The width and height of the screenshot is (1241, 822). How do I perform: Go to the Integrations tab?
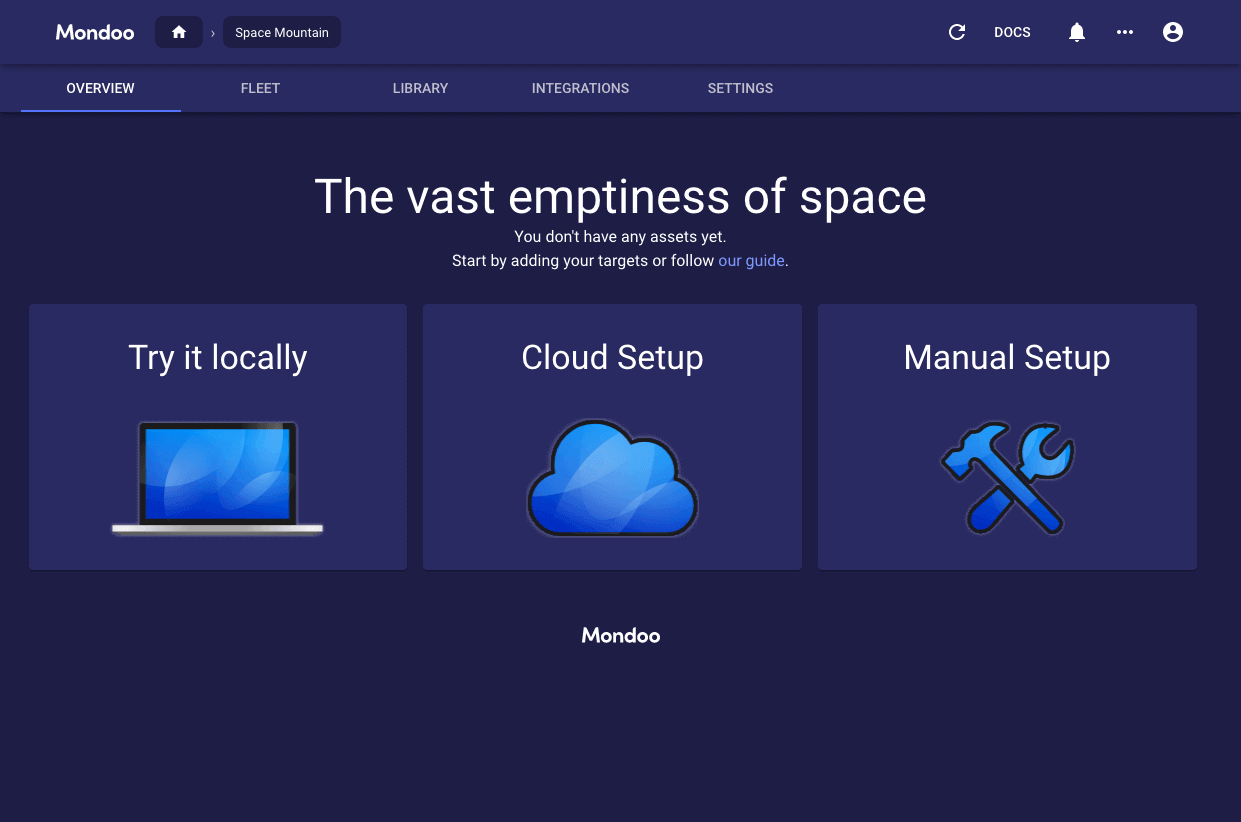(580, 88)
